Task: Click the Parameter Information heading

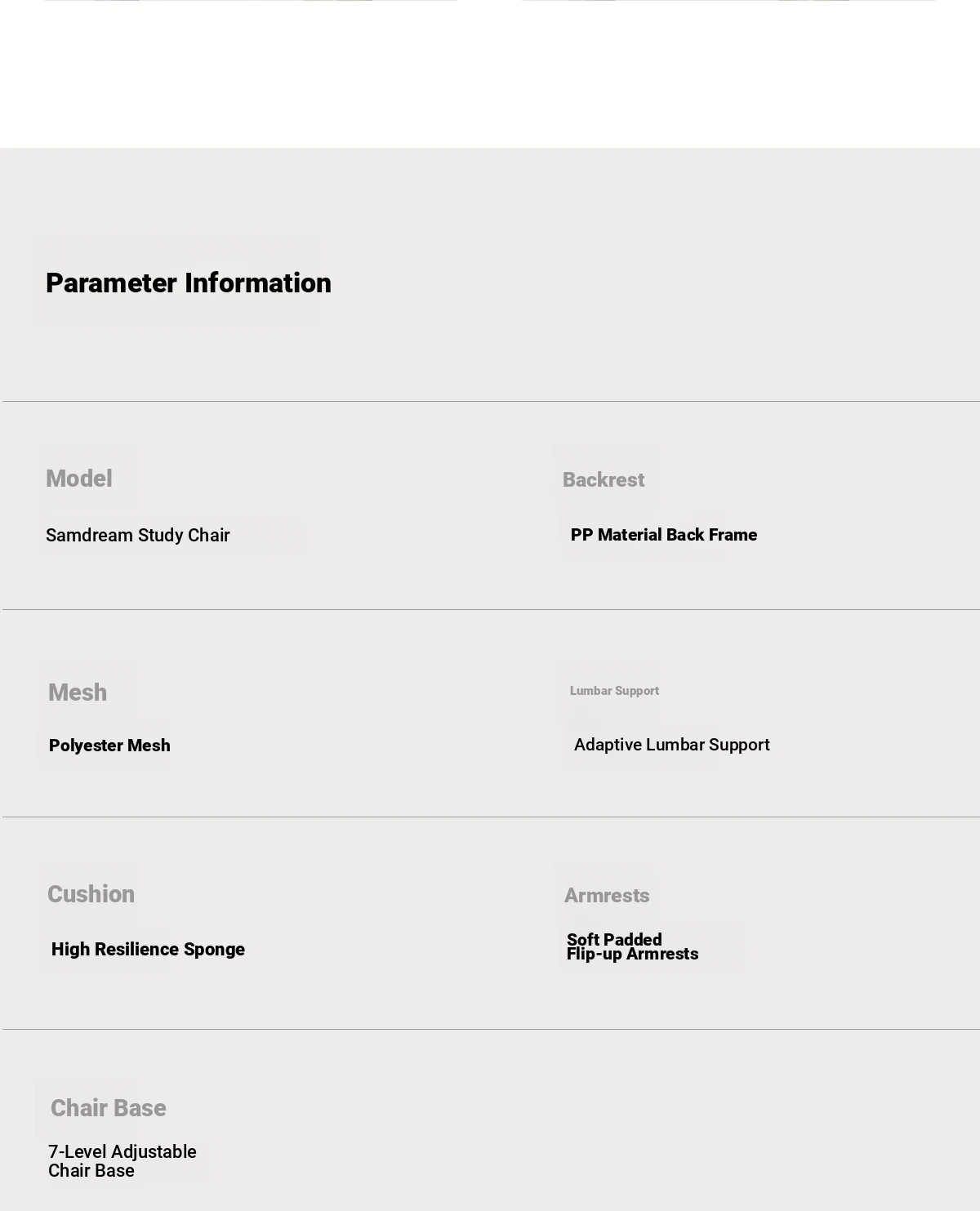Action: pos(189,283)
